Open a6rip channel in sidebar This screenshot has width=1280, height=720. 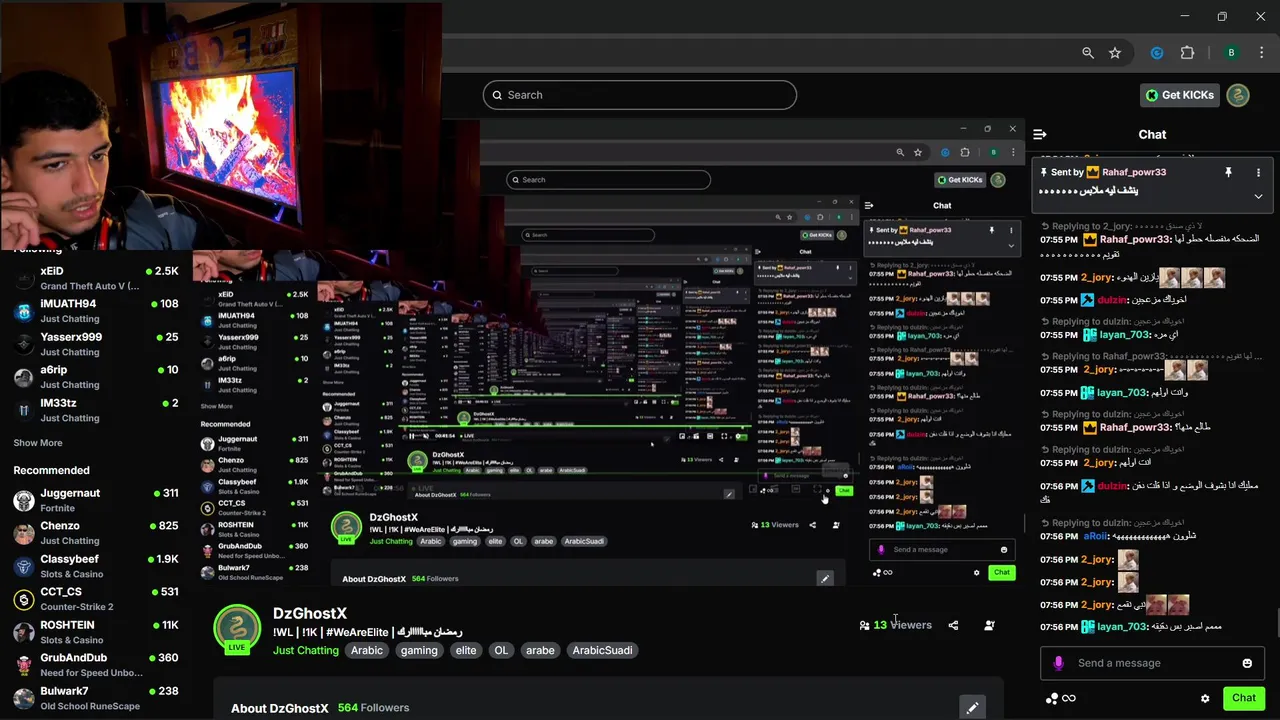pos(95,377)
